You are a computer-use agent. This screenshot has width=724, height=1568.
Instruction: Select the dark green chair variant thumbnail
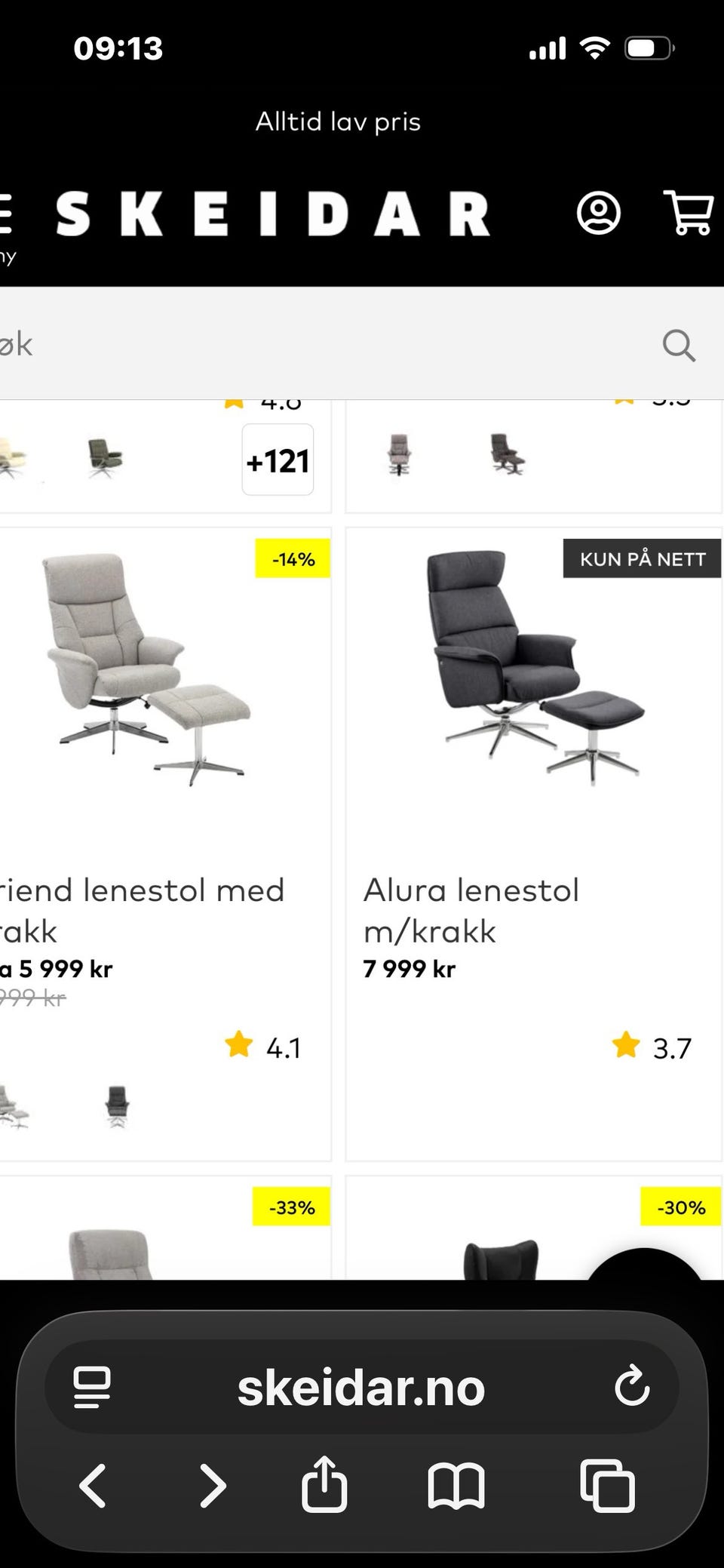point(105,457)
